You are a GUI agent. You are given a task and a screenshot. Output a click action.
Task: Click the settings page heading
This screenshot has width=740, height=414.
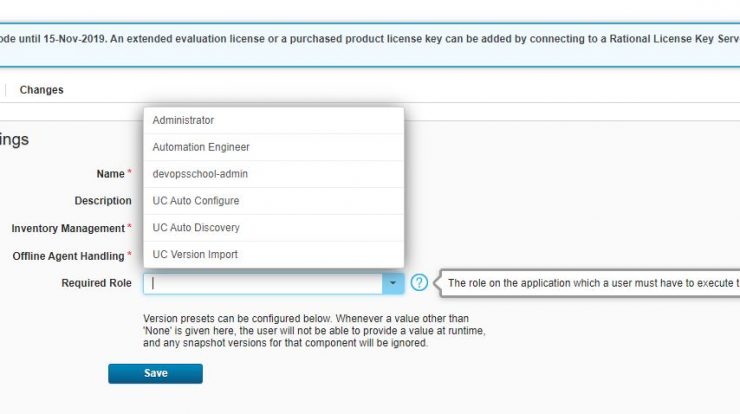click(x=14, y=140)
